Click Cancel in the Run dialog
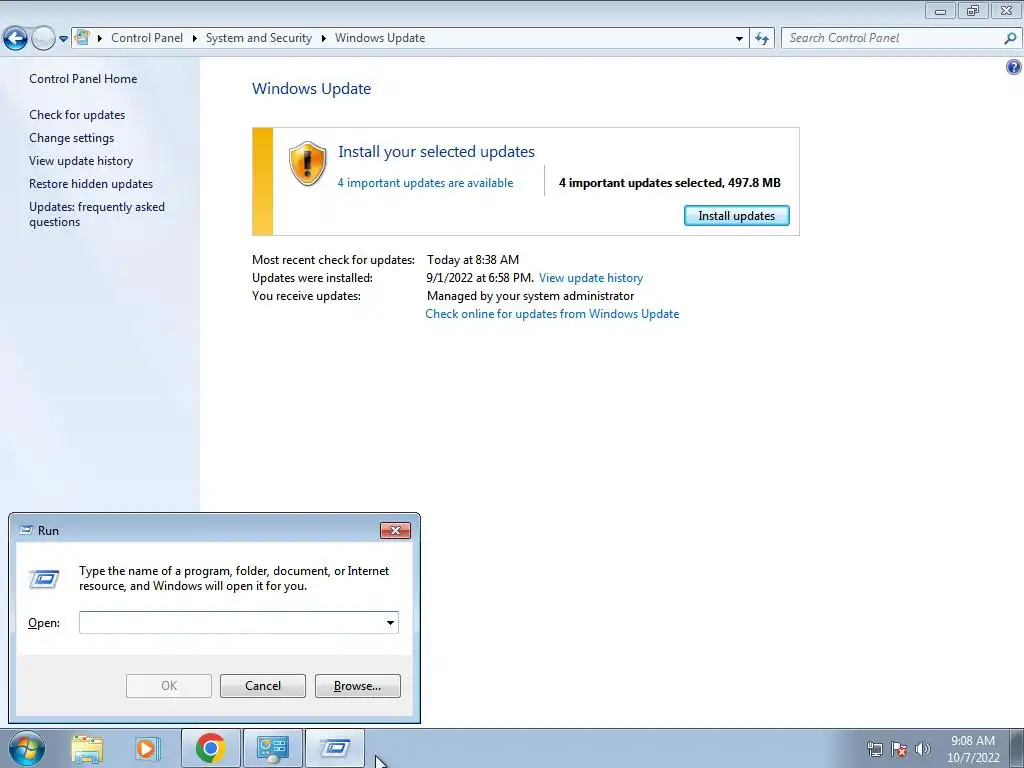 [x=263, y=686]
